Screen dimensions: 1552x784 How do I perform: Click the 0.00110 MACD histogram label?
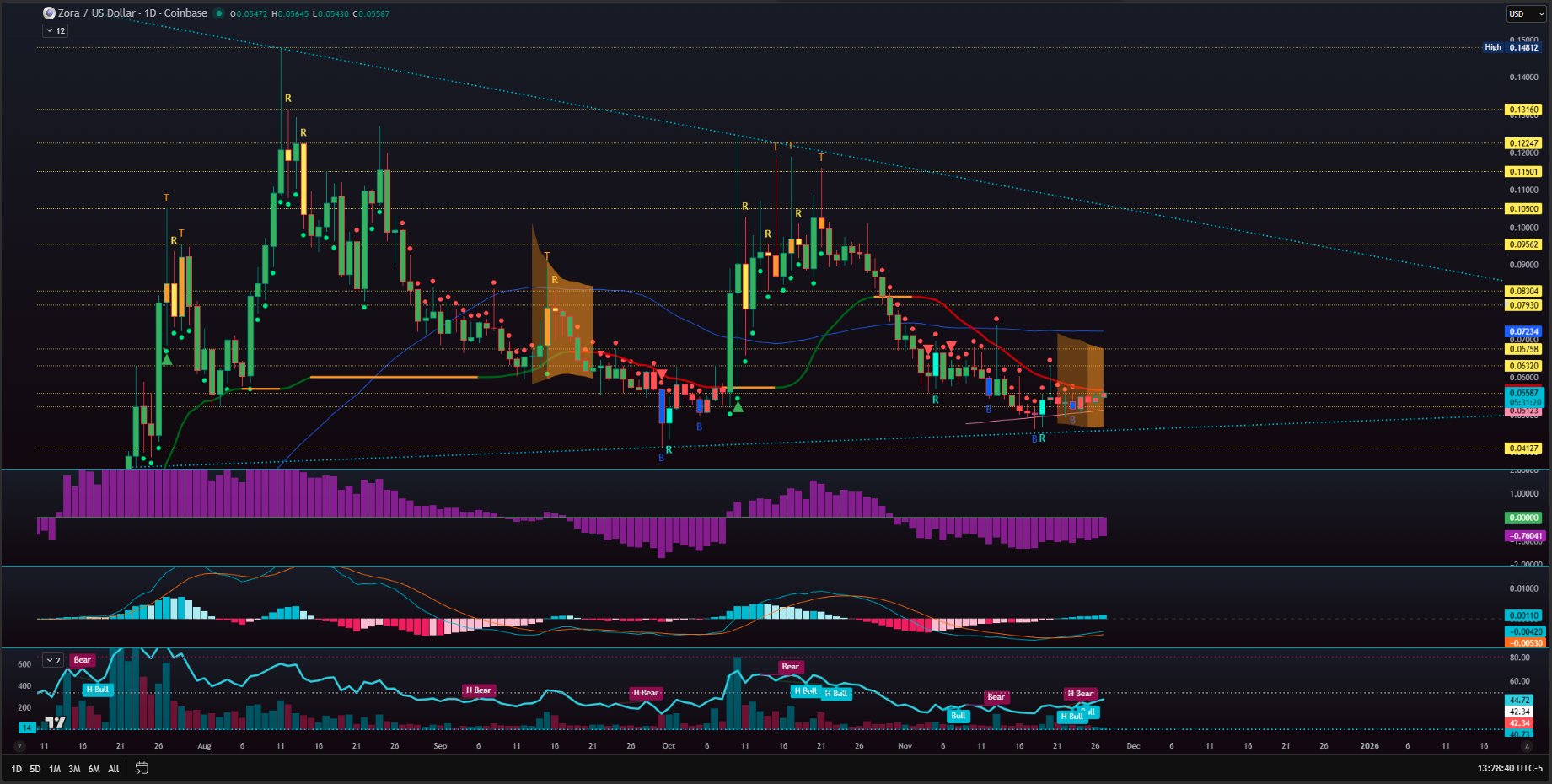point(1523,615)
